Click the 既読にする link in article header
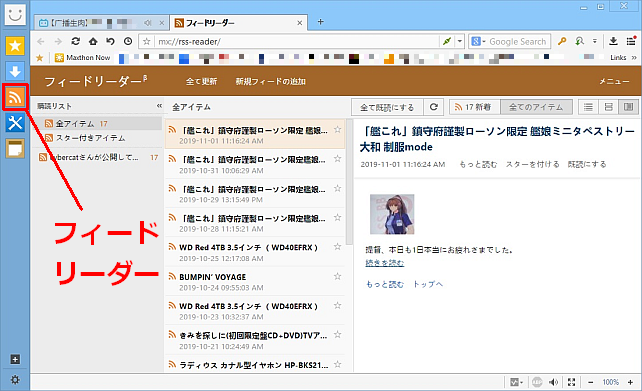Image resolution: width=642 pixels, height=391 pixels. [x=587, y=164]
